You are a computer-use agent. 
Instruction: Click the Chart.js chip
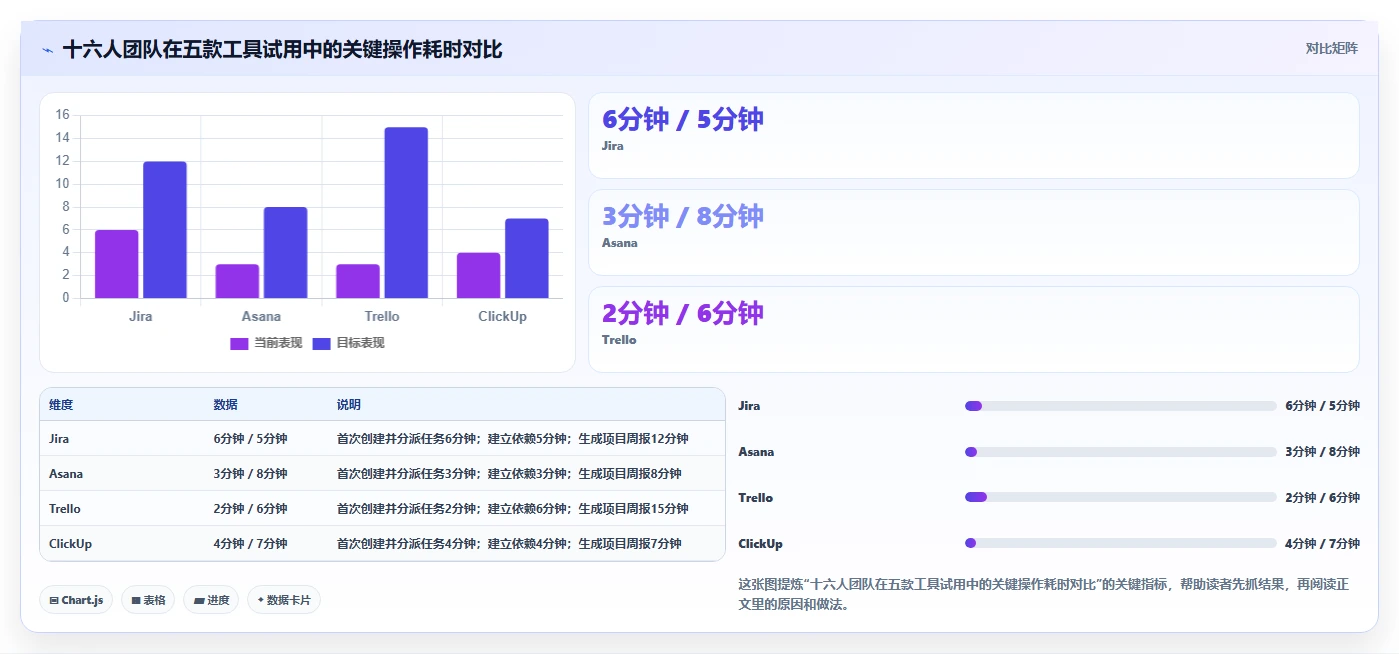tap(76, 600)
